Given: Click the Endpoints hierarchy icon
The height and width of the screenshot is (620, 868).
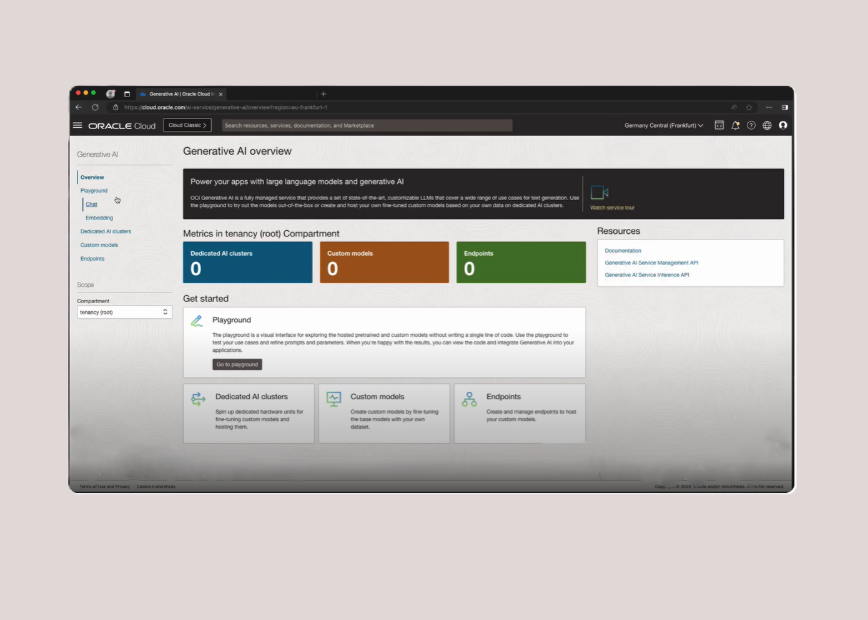Looking at the screenshot, I should [469, 399].
